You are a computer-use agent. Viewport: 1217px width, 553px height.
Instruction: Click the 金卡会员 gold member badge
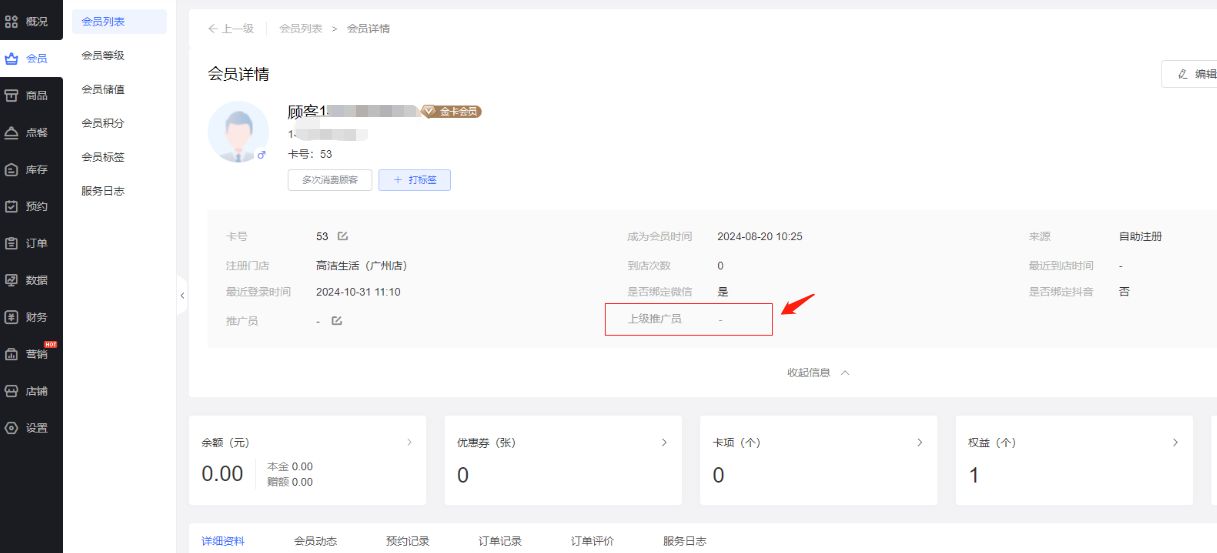(x=452, y=112)
